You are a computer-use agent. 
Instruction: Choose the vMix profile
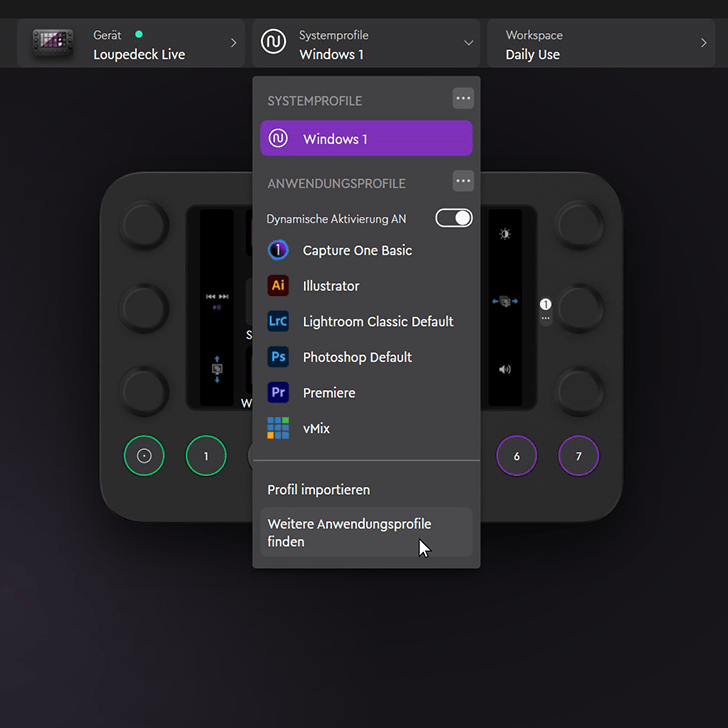pos(366,428)
